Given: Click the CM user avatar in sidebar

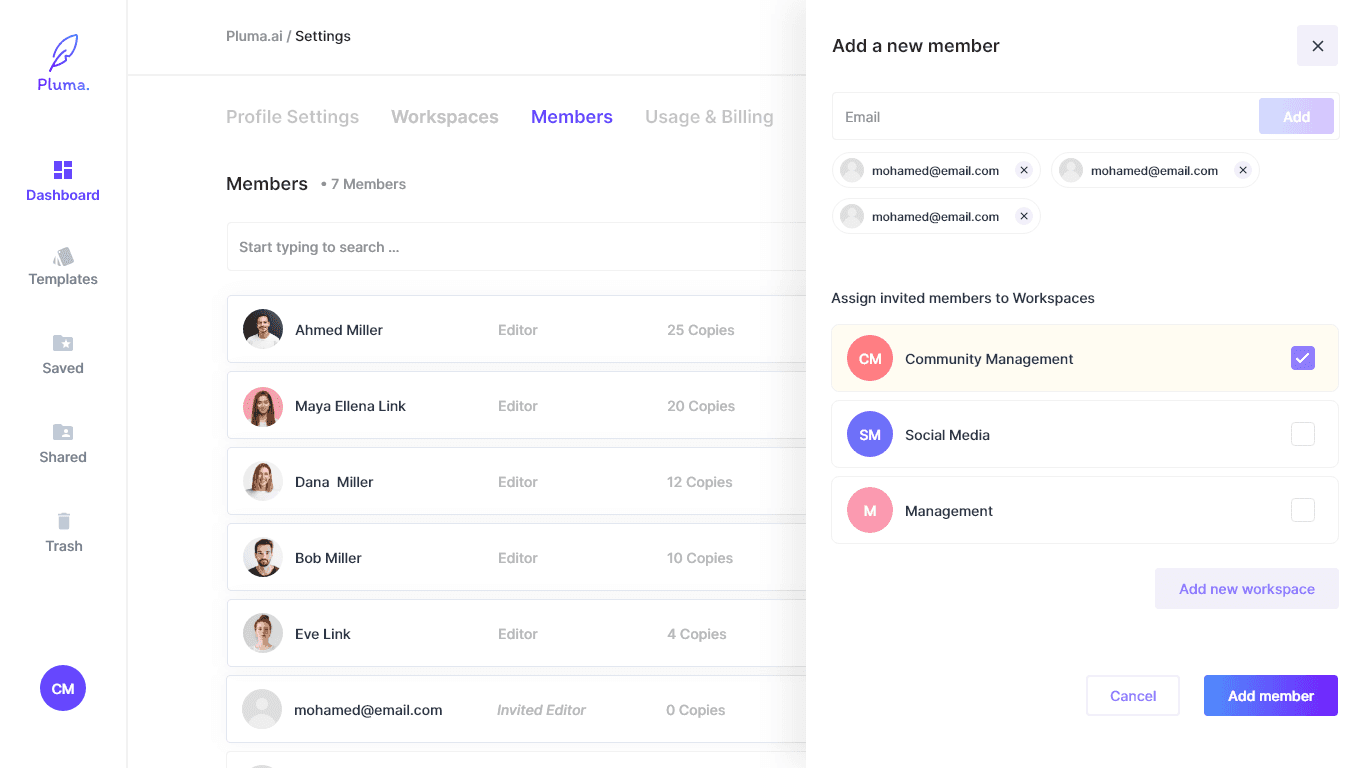Looking at the screenshot, I should 63,688.
